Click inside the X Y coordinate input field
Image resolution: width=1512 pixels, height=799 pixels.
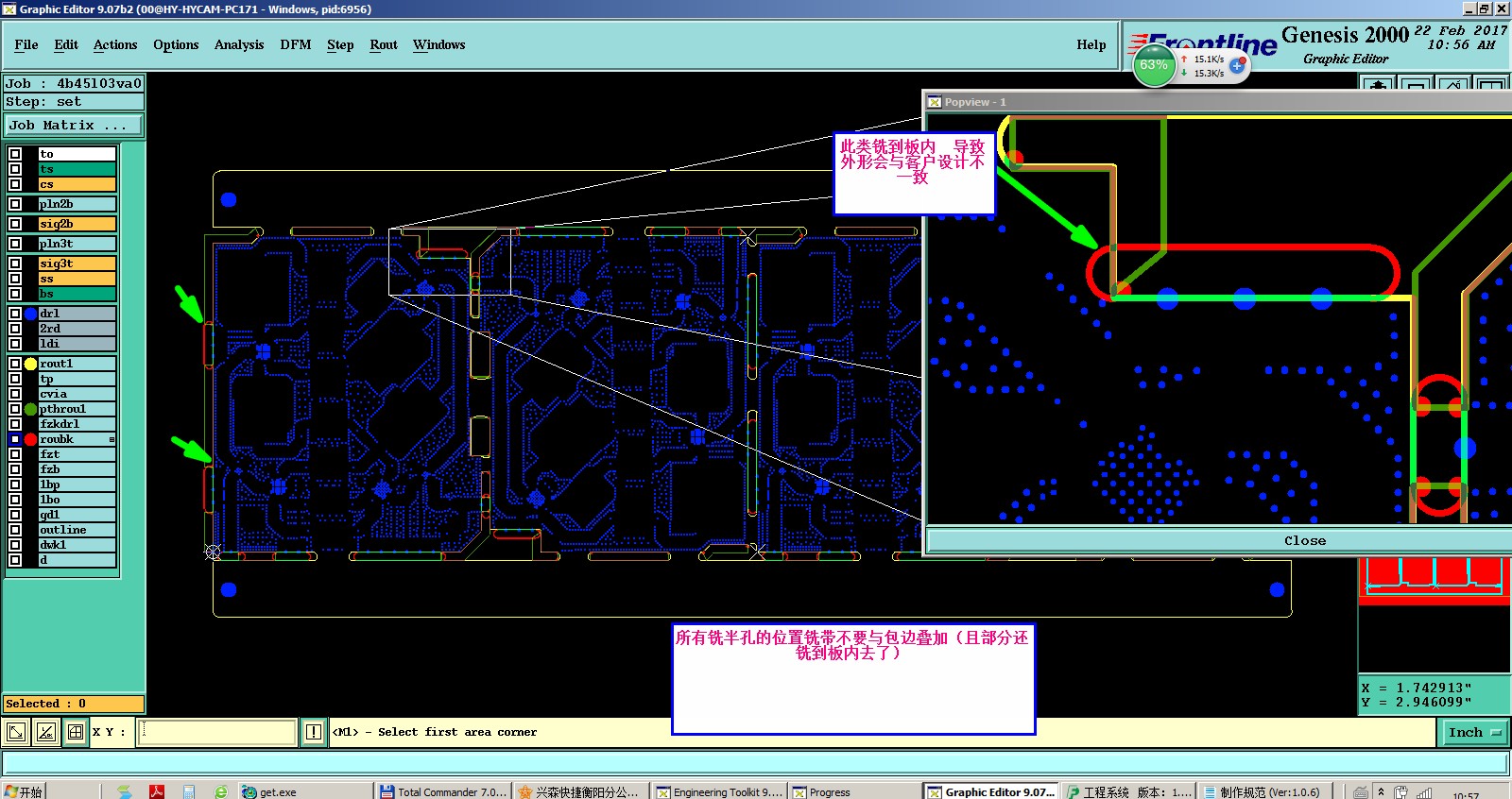coord(217,732)
